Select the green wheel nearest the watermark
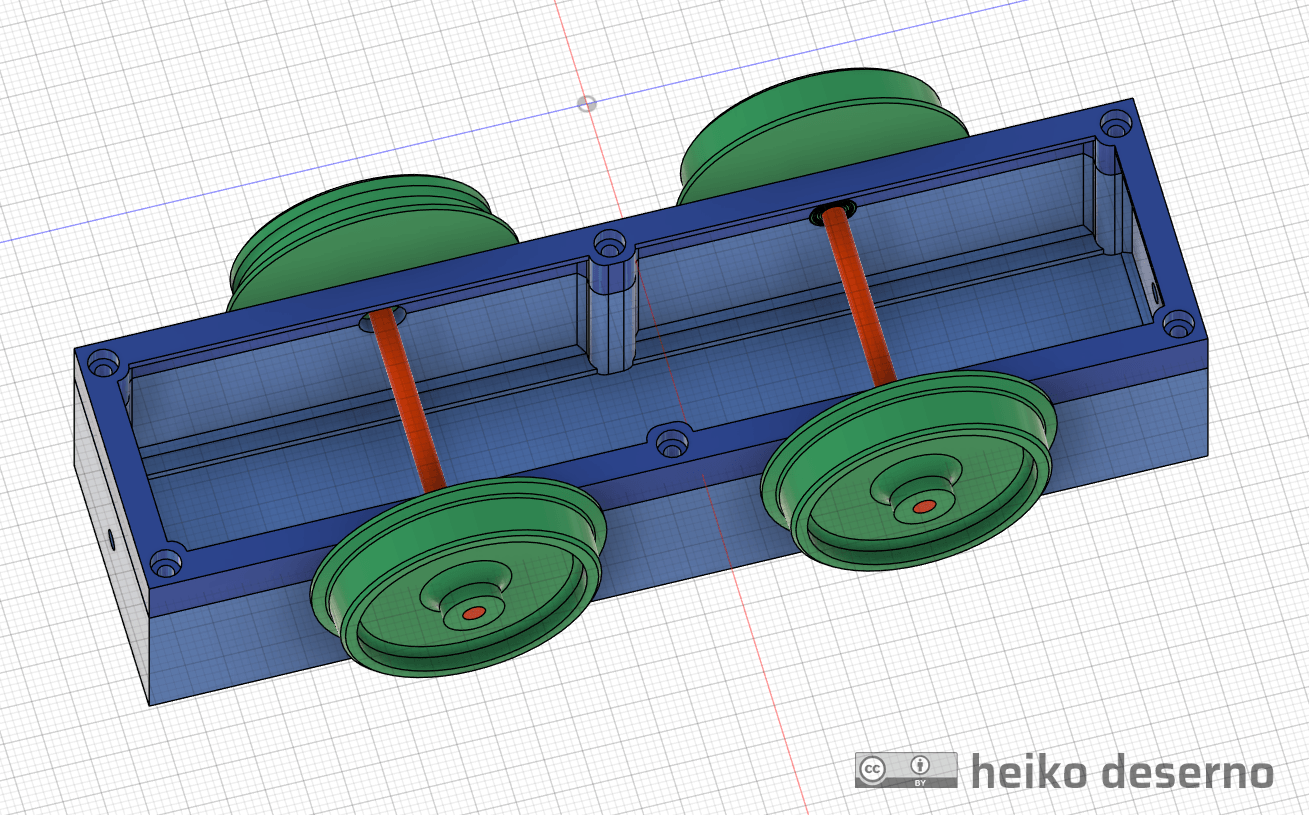Image resolution: width=1309 pixels, height=815 pixels. pyautogui.click(x=910, y=470)
